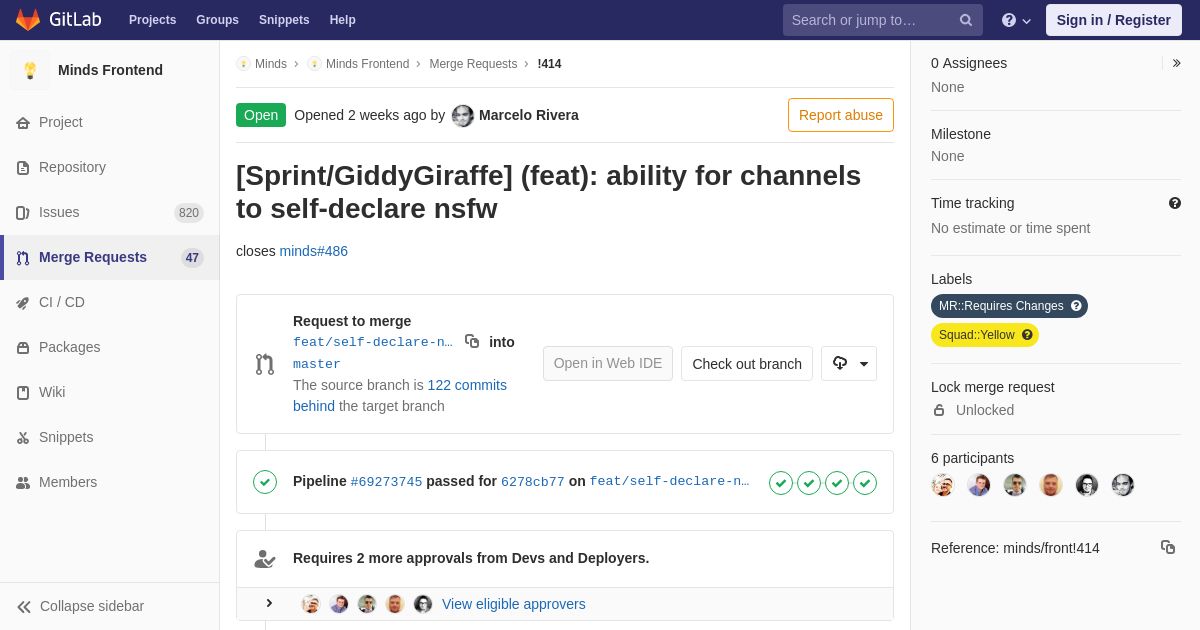Copy the merge request reference
Viewport: 1200px width, 630px height.
[x=1167, y=547]
